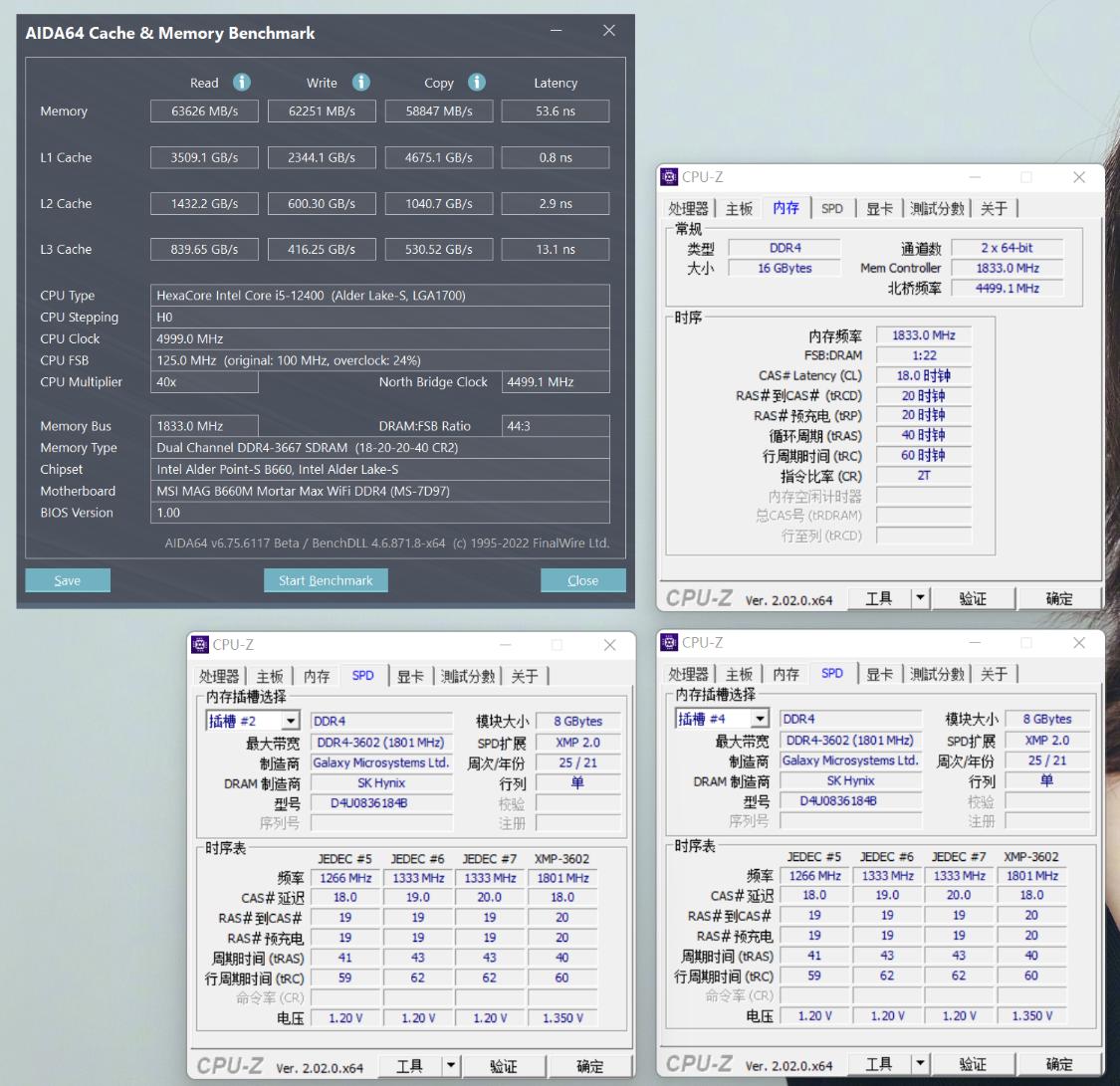Viewport: 1120px width, 1086px height.
Task: Click the Copy speed info icon in AIDA64
Action: 476,83
